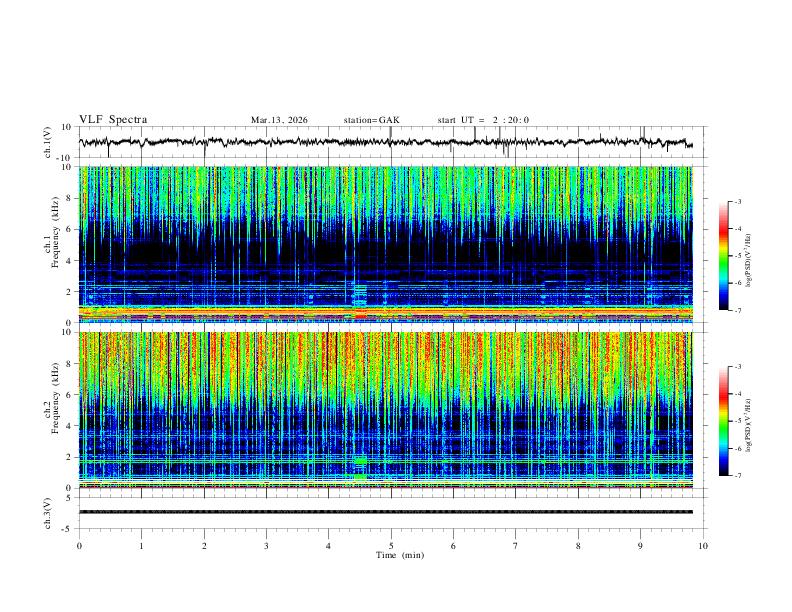Click time axis tick label '8'
The width and height of the screenshot is (792, 612).
click(x=578, y=546)
